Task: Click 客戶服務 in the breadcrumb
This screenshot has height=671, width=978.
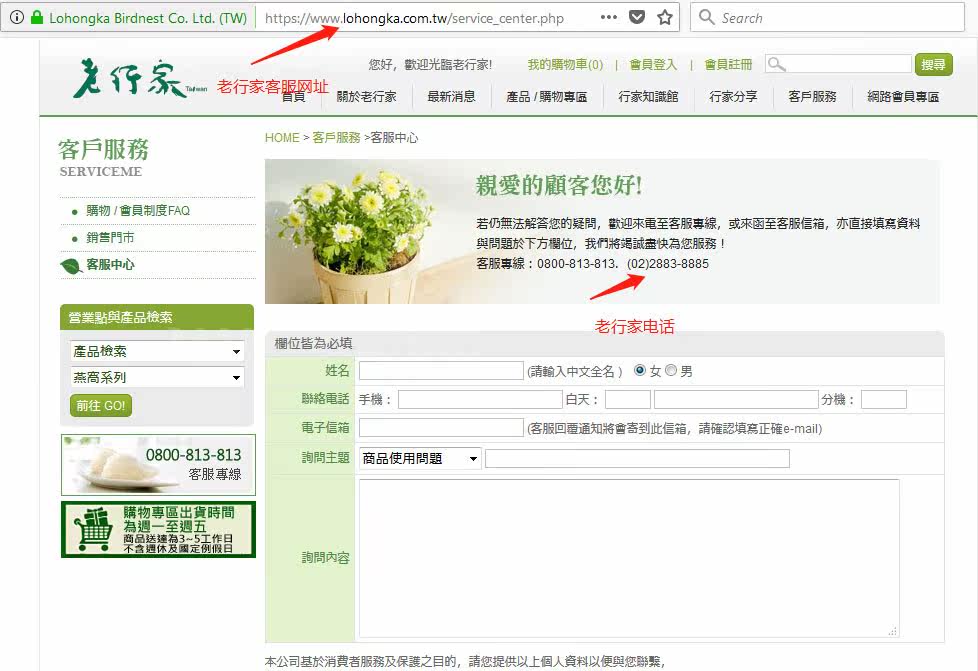Action: pyautogui.click(x=336, y=138)
